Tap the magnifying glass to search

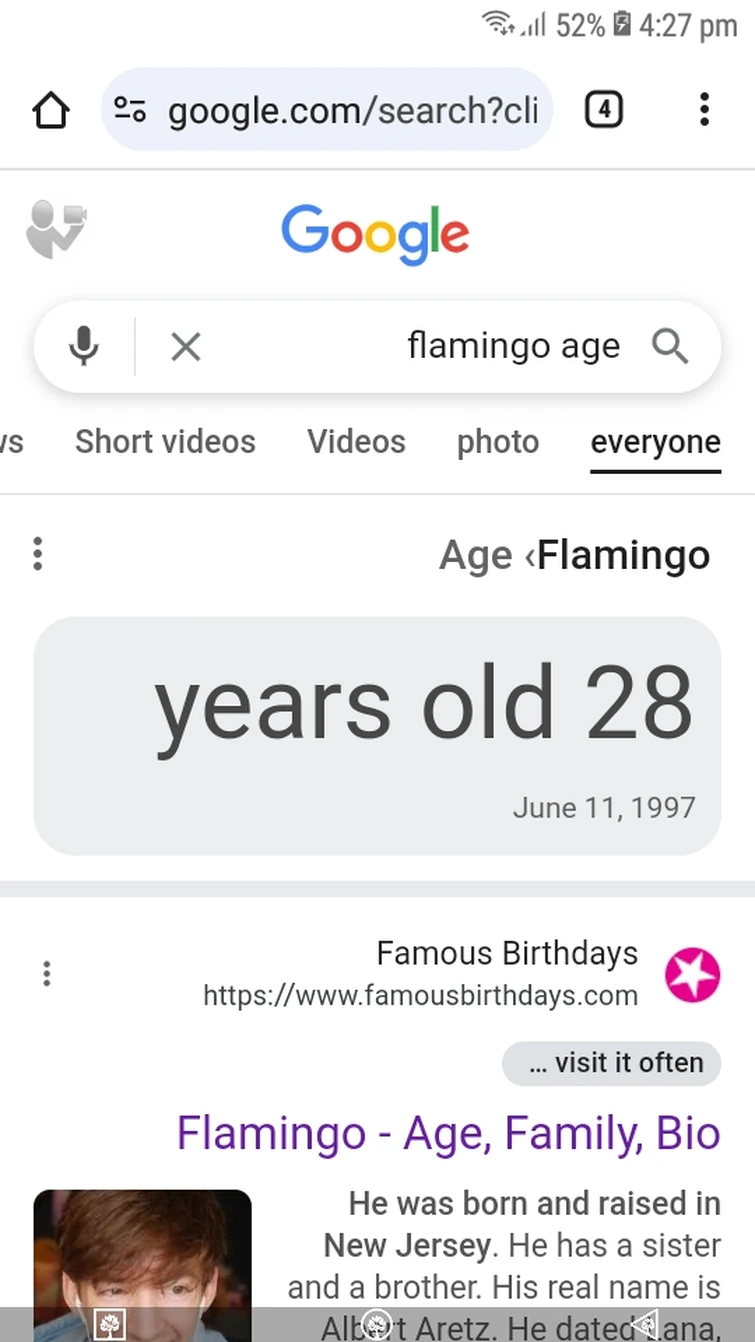[x=670, y=346]
